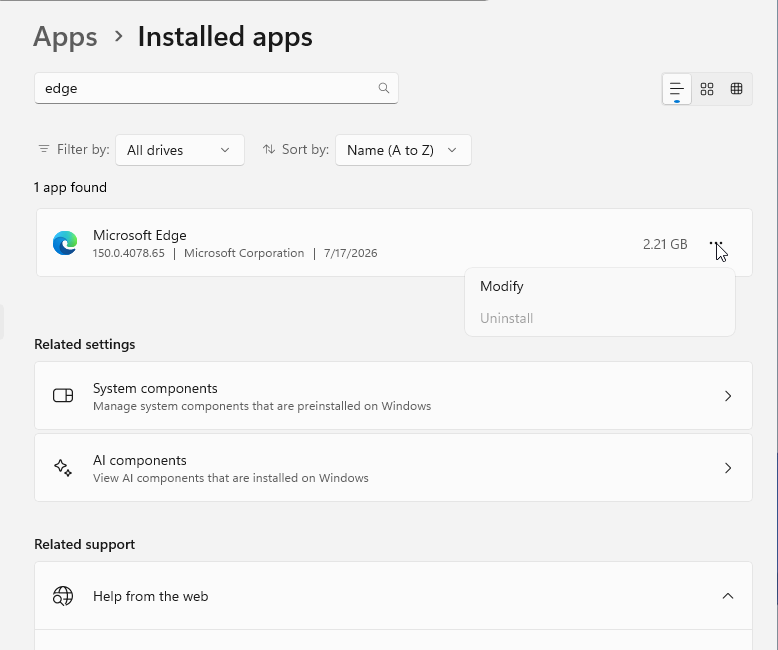Go back to Apps breadcrumb

coord(65,37)
